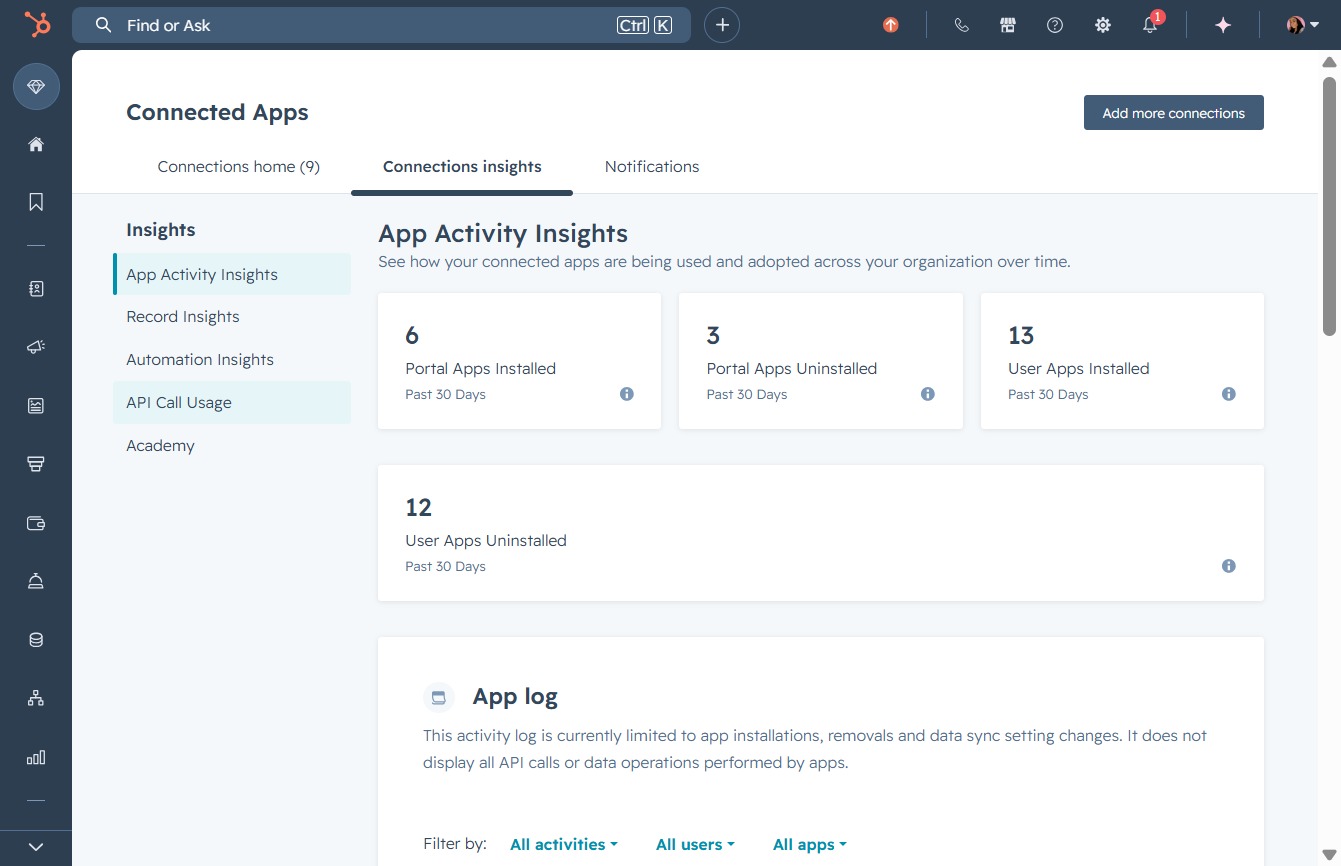1341x866 pixels.
Task: Open Bookmarks in the sidebar
Action: tap(36, 202)
